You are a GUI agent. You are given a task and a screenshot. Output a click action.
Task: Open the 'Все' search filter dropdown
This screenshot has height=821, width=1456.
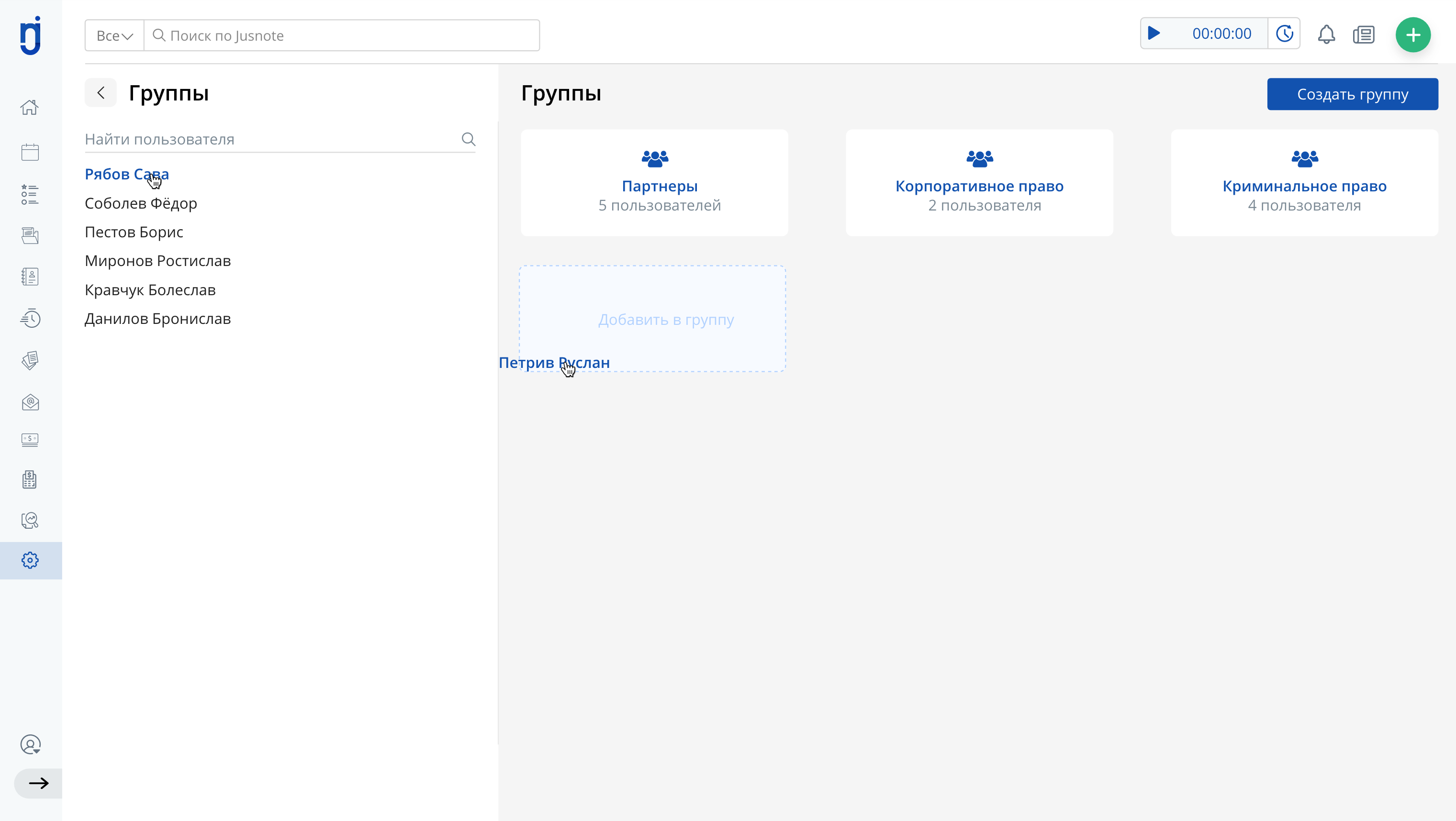(115, 35)
